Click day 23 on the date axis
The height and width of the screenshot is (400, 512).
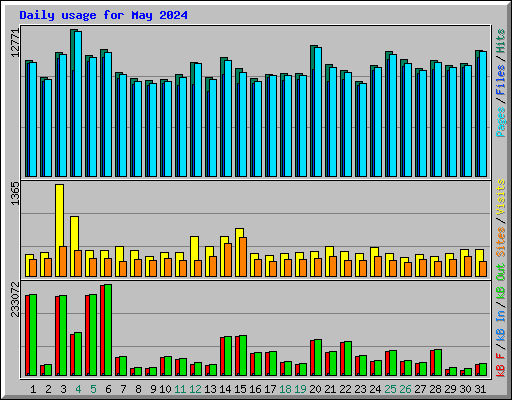click(360, 389)
